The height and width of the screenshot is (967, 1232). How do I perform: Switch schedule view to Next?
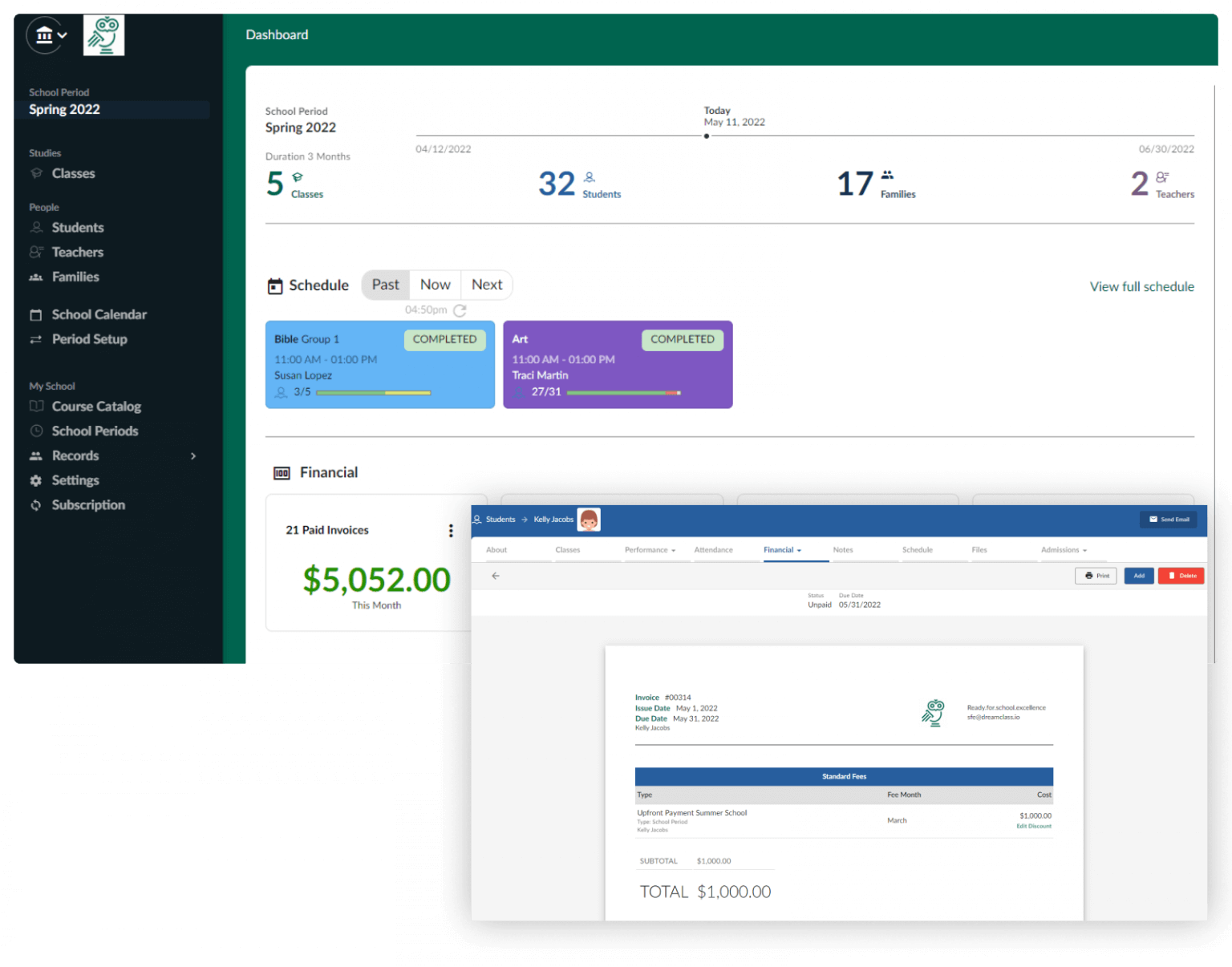[x=487, y=285]
